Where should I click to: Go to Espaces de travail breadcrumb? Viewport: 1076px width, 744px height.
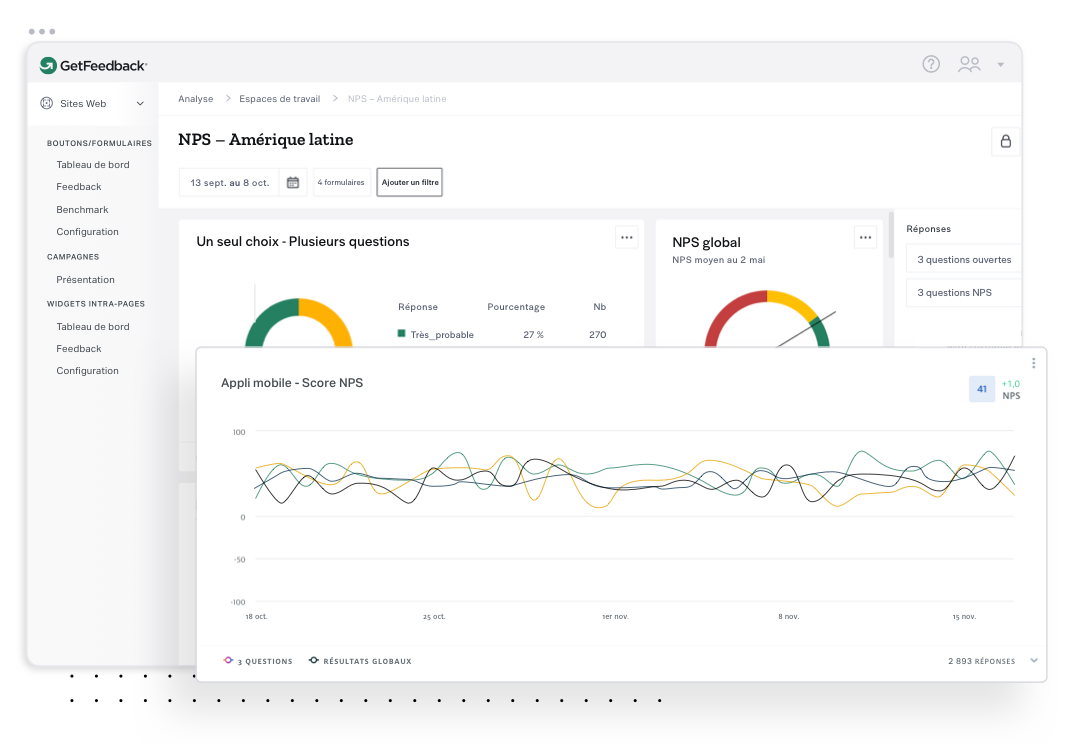point(280,99)
